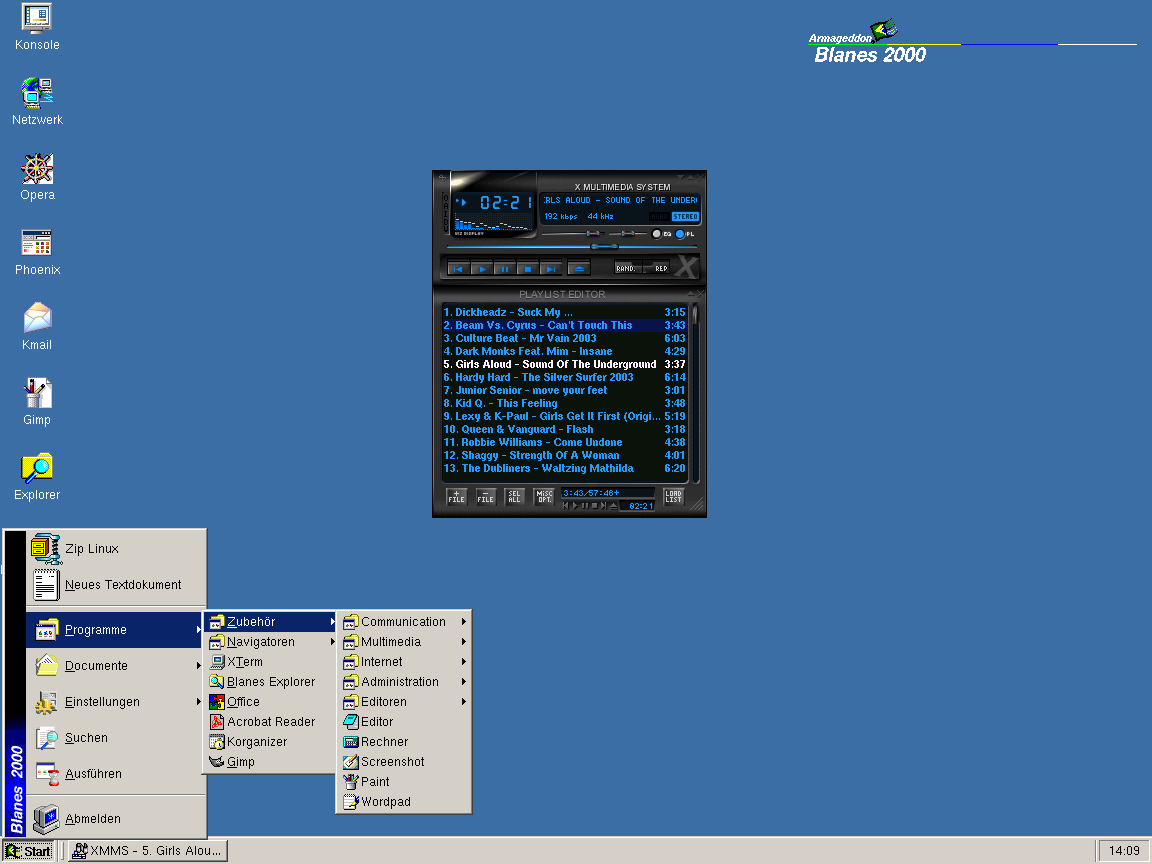Expand the Editoren submenu

click(403, 702)
